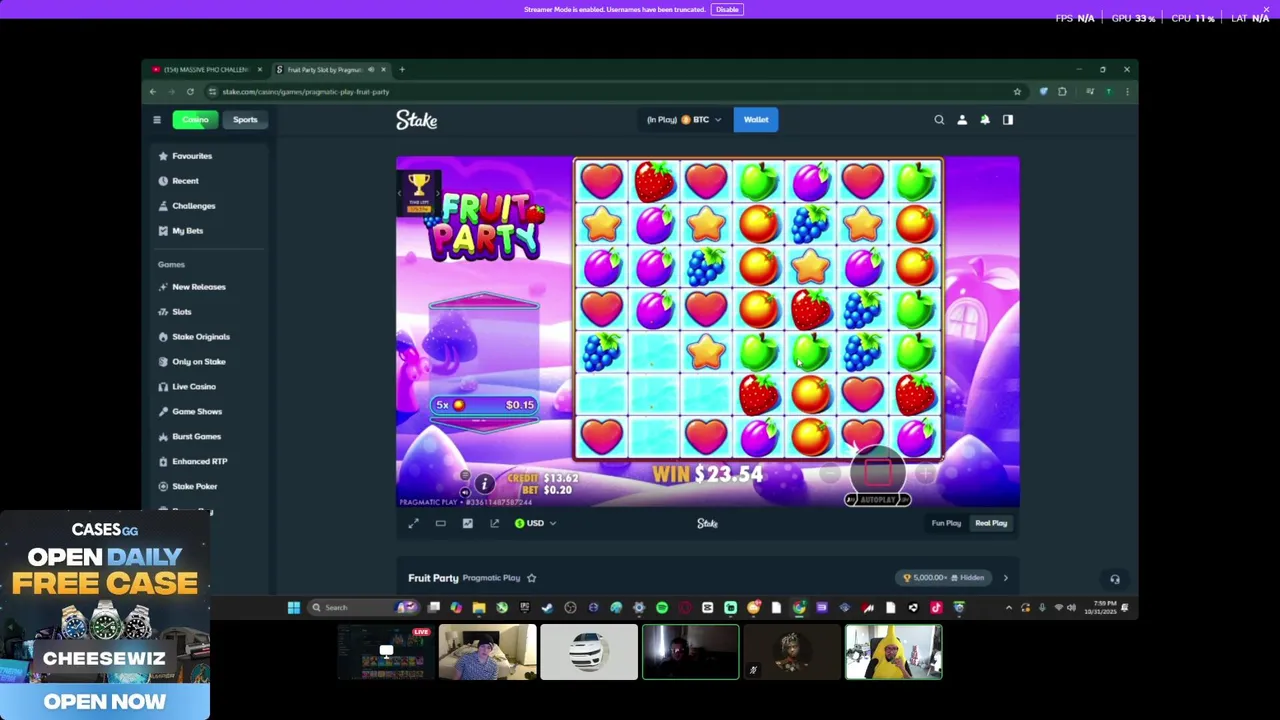Screen dimensions: 1280x720
Task: Switch to theatre mode view
Action: 441,523
